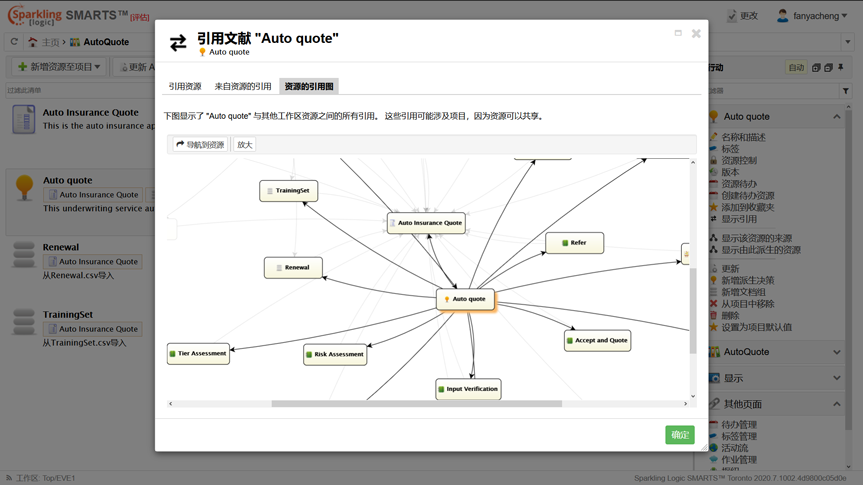Click the graph's horizontal scrollbar thumb

pos(416,404)
